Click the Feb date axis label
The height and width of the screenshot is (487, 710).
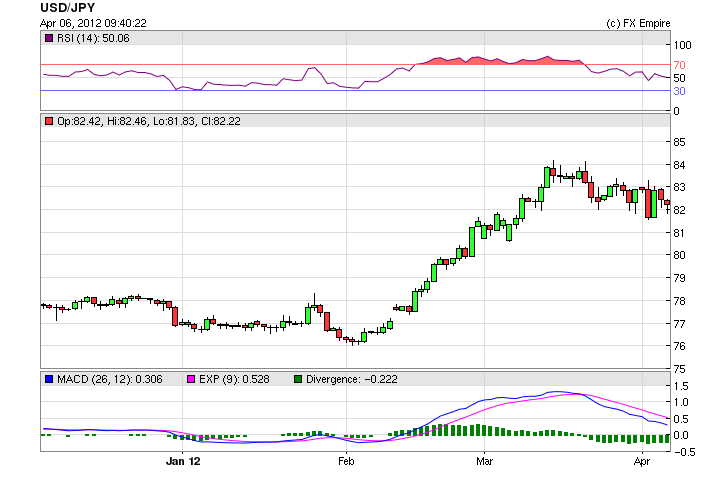(346, 463)
